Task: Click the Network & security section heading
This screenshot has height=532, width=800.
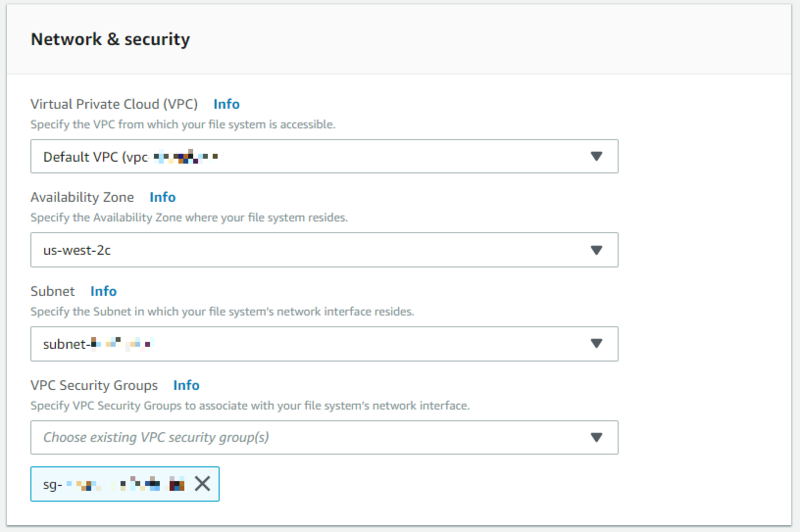Action: click(110, 40)
